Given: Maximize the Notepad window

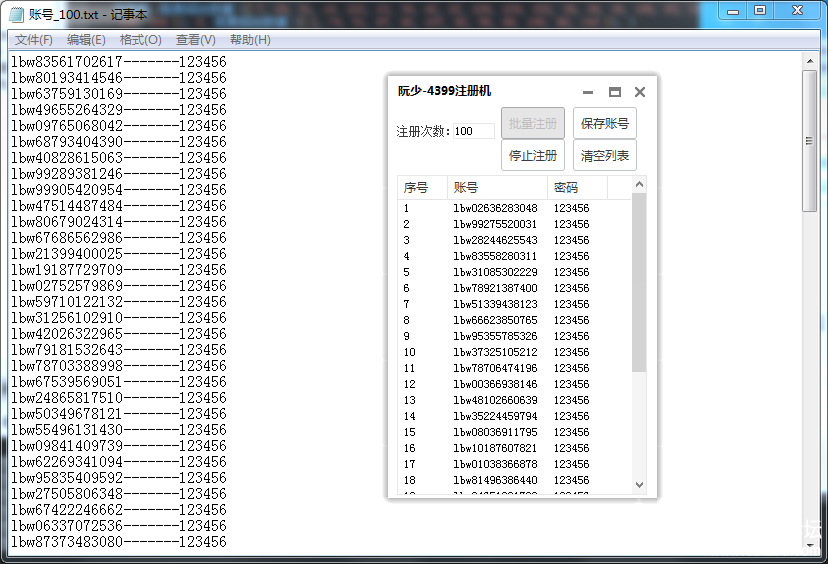Looking at the screenshot, I should (760, 11).
